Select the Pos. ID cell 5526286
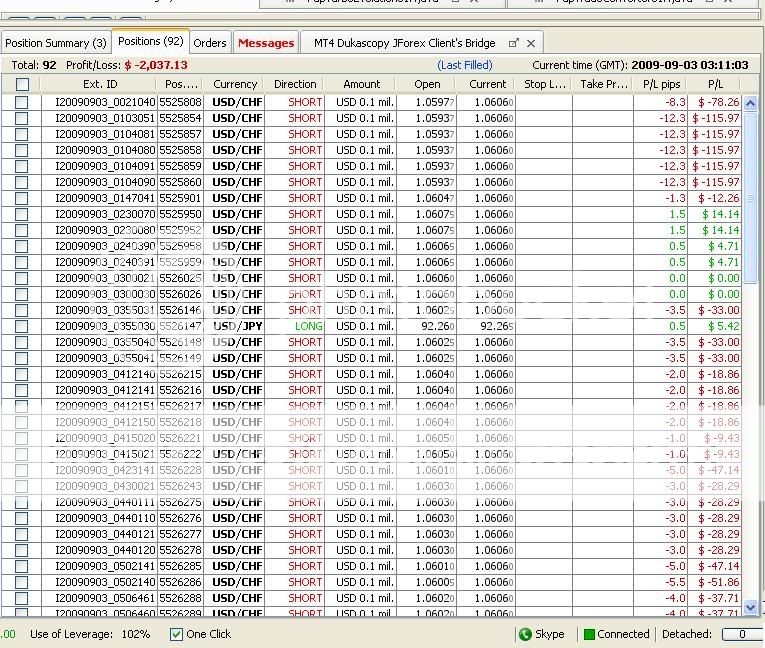The height and width of the screenshot is (648, 765). (180, 582)
